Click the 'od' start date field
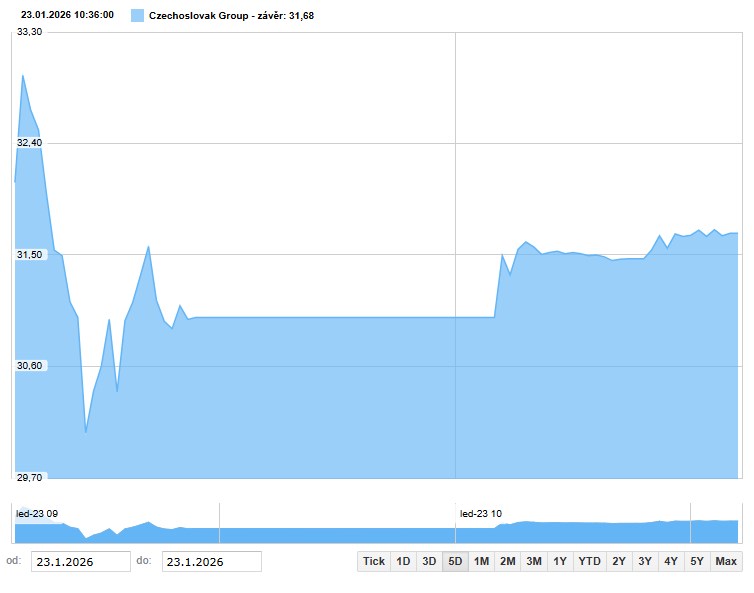 [x=80, y=562]
